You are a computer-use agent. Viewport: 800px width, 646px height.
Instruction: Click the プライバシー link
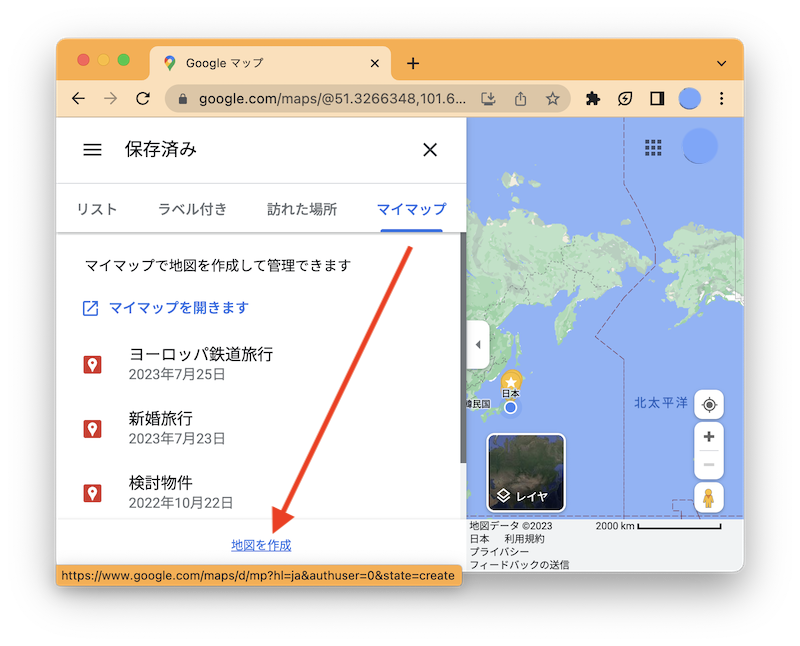[499, 552]
